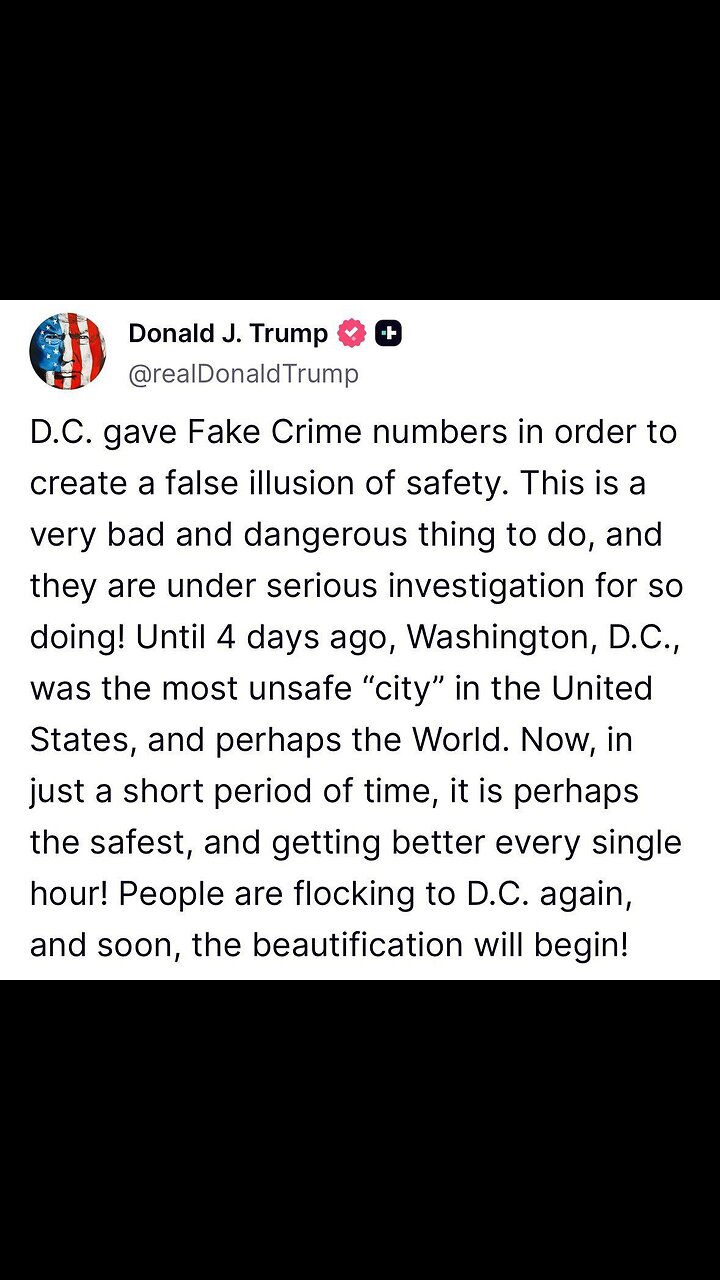Image resolution: width=720 pixels, height=1280 pixels.
Task: Open the flag-painted profile avatar
Action: 68,351
